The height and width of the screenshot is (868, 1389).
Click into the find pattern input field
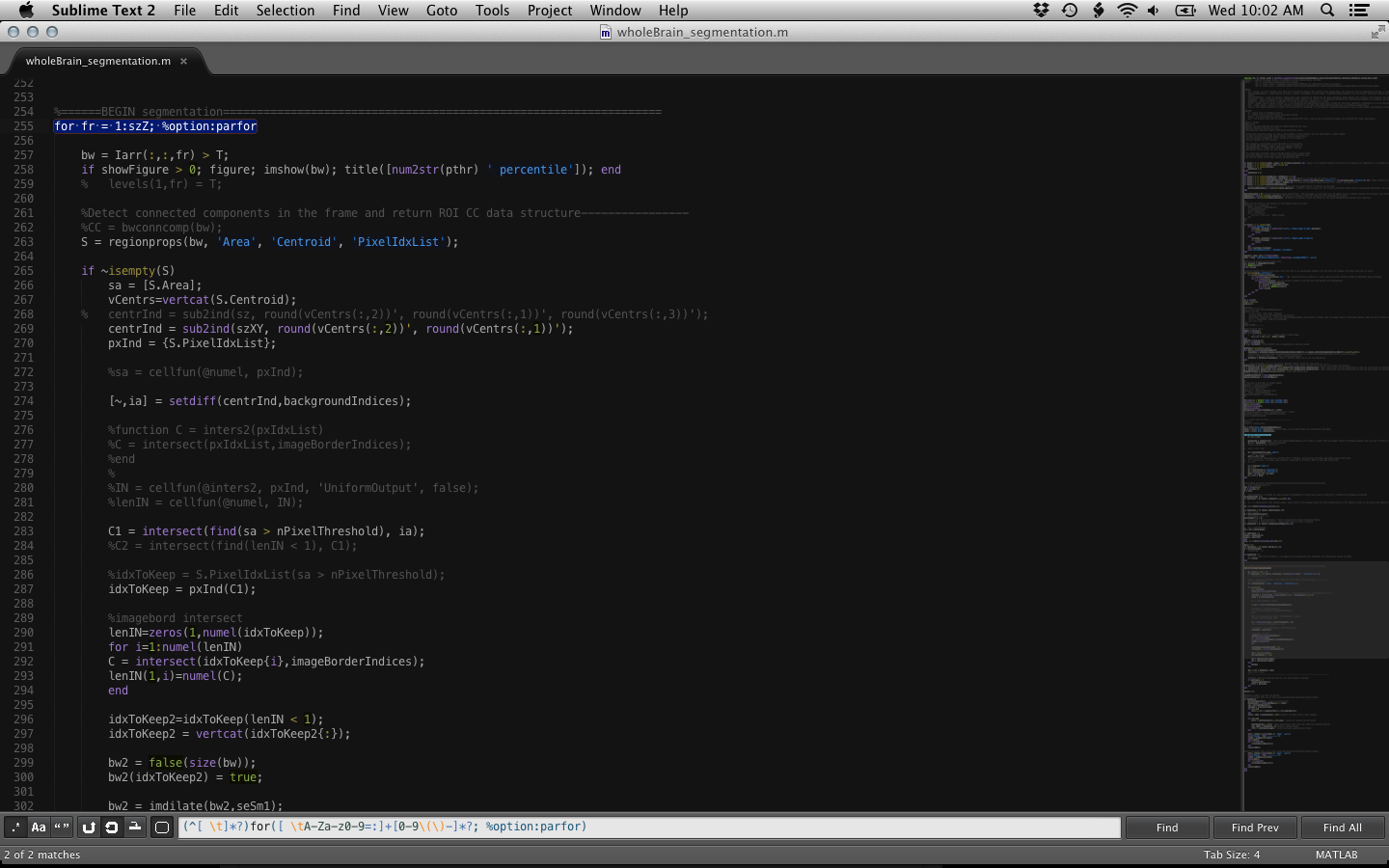point(649,827)
